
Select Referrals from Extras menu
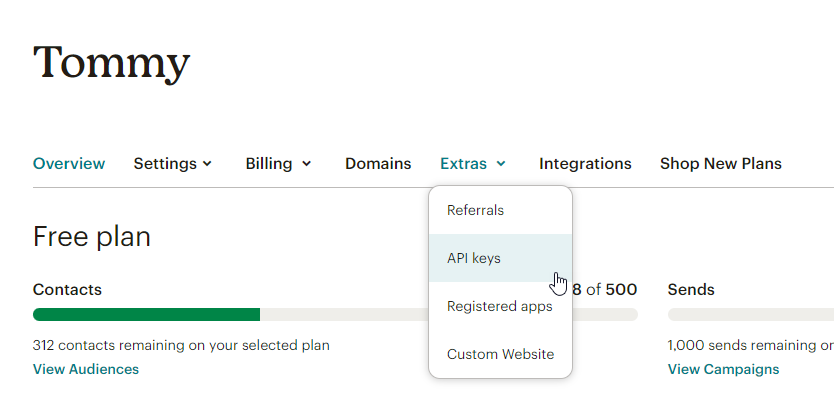pyautogui.click(x=501, y=210)
